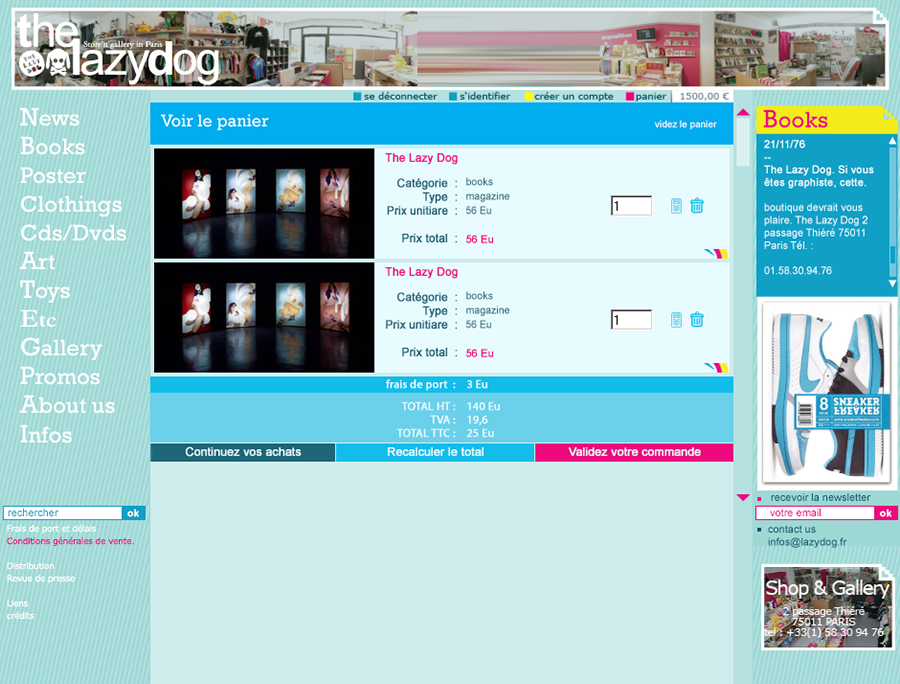Log out via se déconnecter

(395, 96)
